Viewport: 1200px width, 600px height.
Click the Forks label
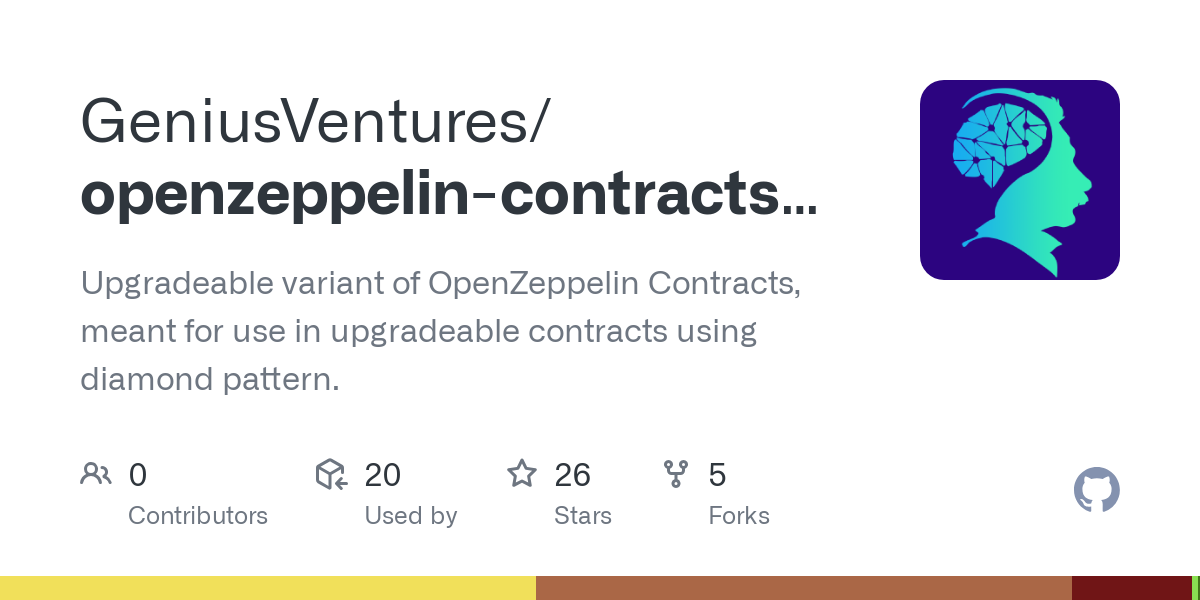739,516
